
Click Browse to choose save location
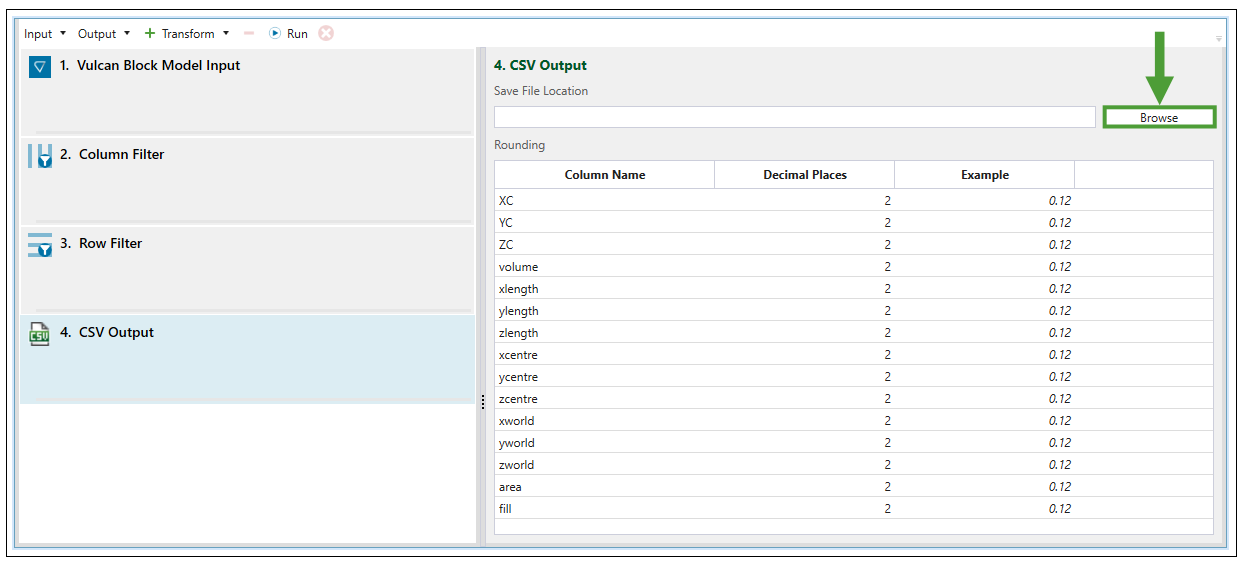coord(1159,118)
